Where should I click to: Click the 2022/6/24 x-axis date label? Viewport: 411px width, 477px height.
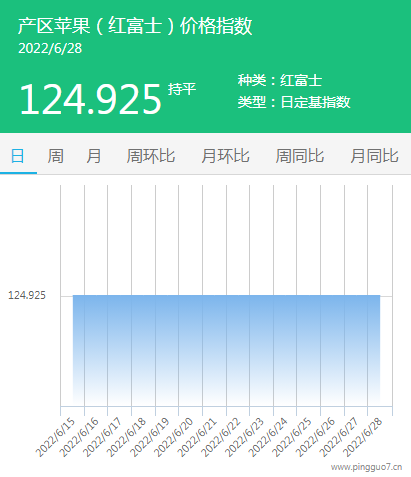point(268,437)
